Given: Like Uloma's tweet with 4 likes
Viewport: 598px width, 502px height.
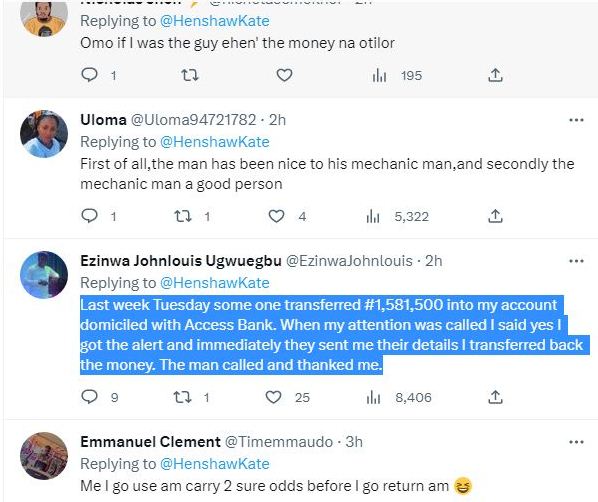Looking at the screenshot, I should coord(276,216).
